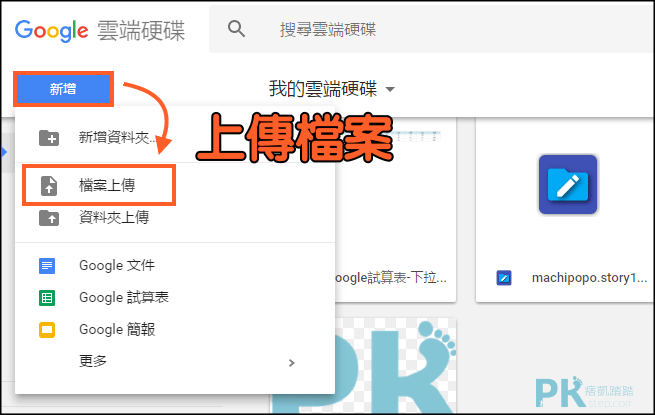
Task: Select the machipopo.story1... file name
Action: pos(589,278)
